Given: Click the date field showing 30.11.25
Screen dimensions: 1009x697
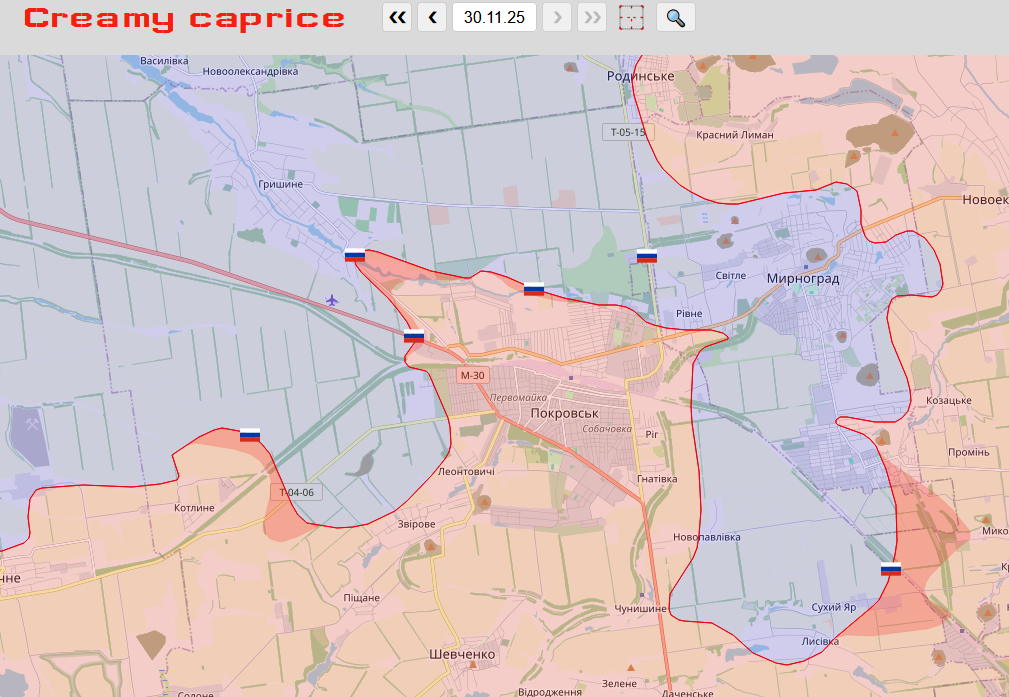Looking at the screenshot, I should (494, 17).
